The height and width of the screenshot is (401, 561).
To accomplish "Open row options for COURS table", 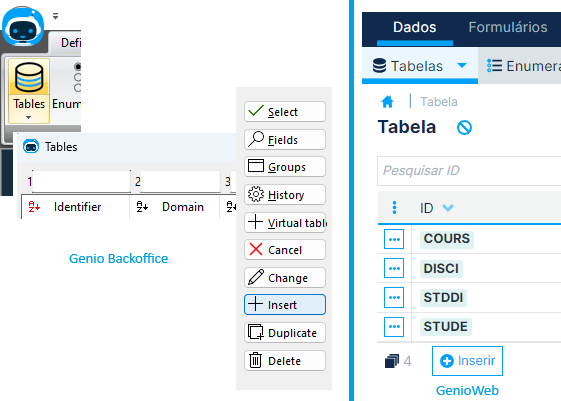I will point(394,239).
